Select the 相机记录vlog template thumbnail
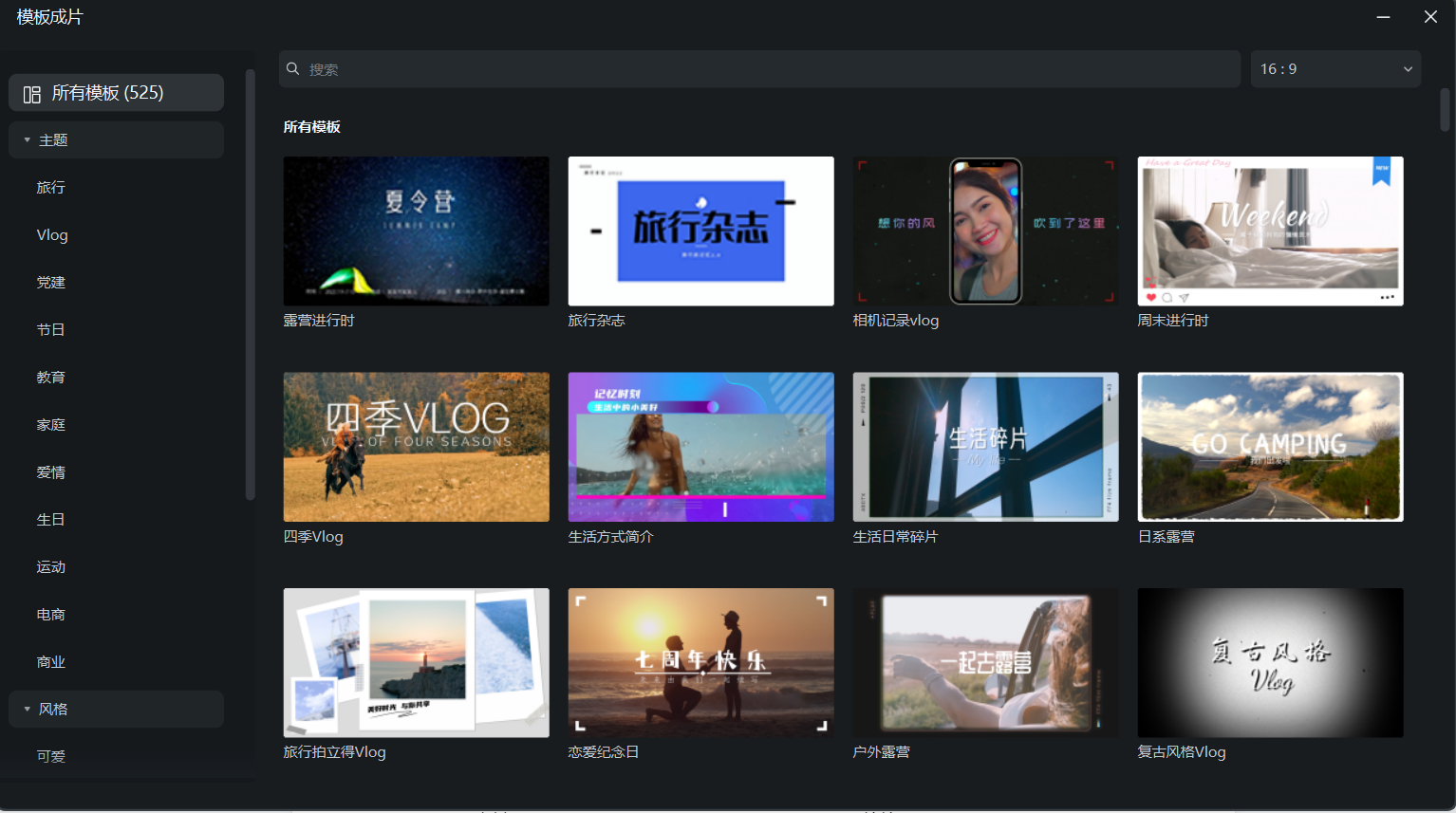This screenshot has width=1456, height=813. tap(985, 231)
